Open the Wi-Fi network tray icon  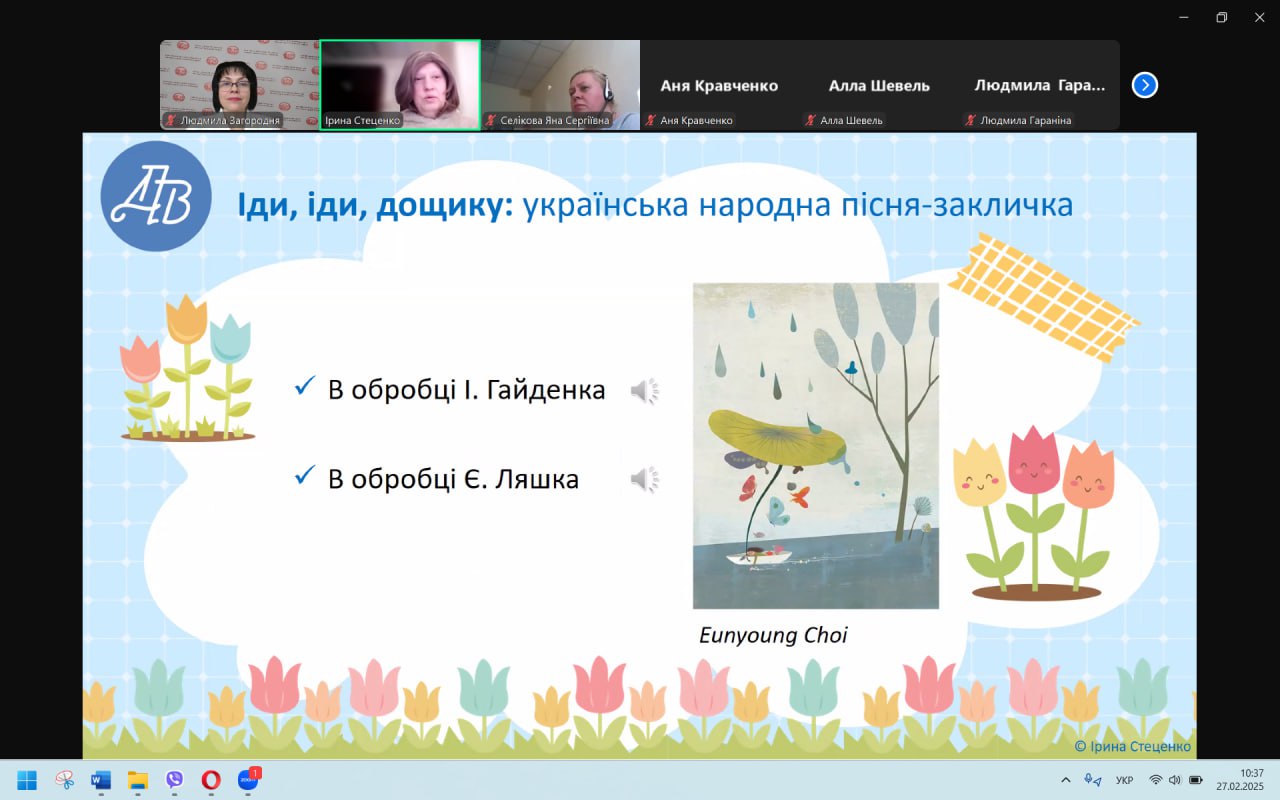click(1155, 780)
